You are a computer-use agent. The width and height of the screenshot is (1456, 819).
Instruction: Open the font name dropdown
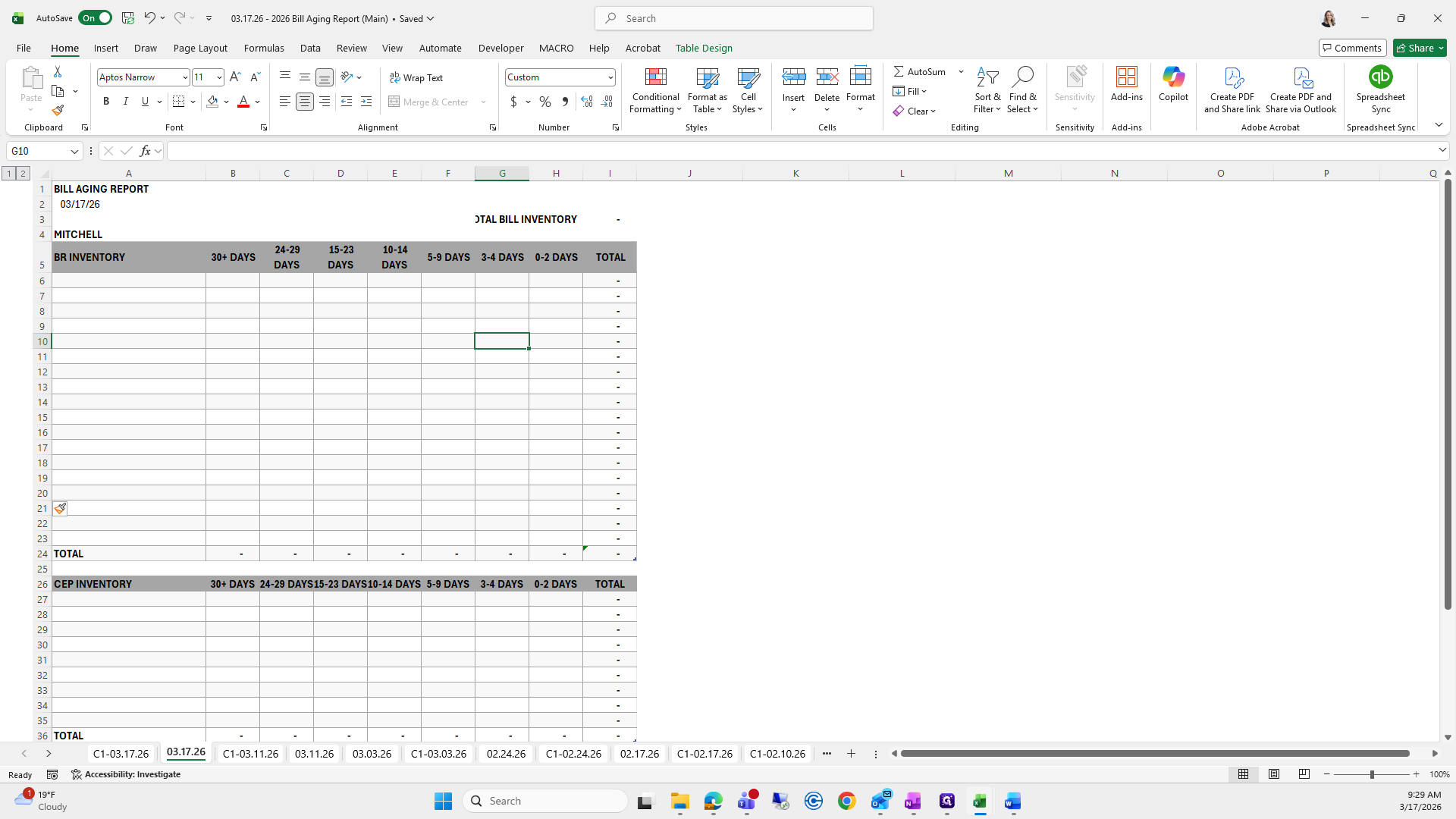[185, 77]
